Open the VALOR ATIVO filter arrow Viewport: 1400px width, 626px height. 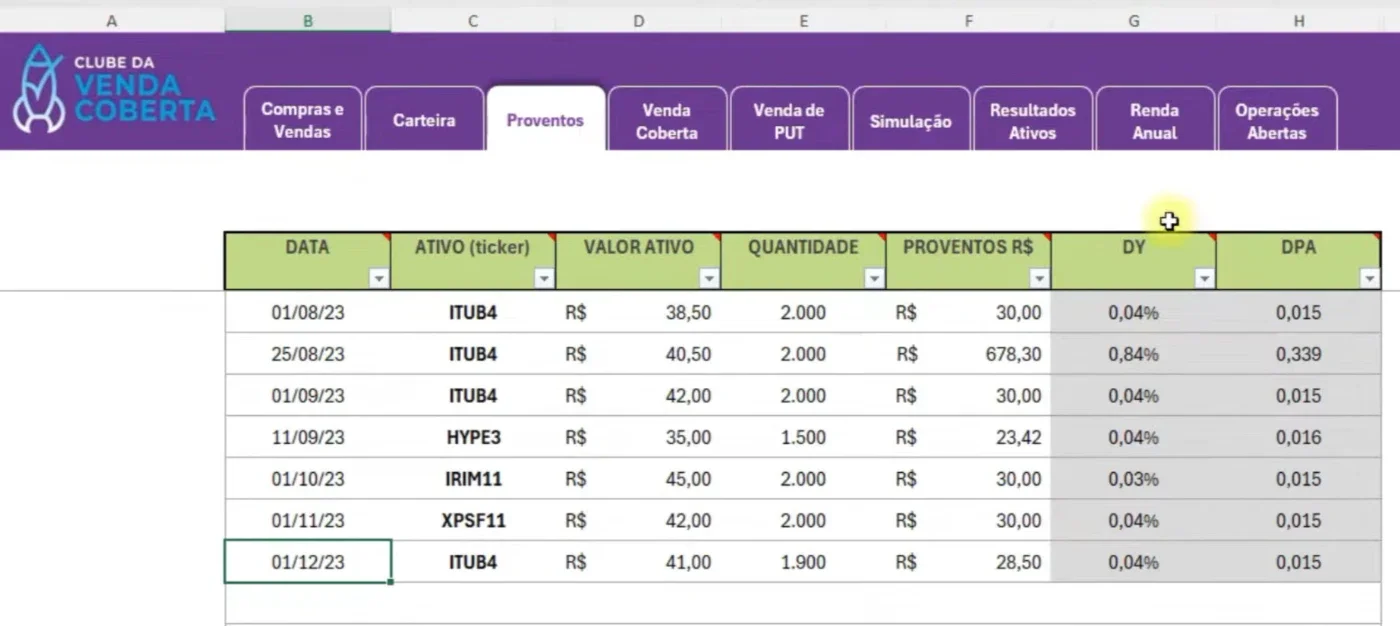point(709,279)
